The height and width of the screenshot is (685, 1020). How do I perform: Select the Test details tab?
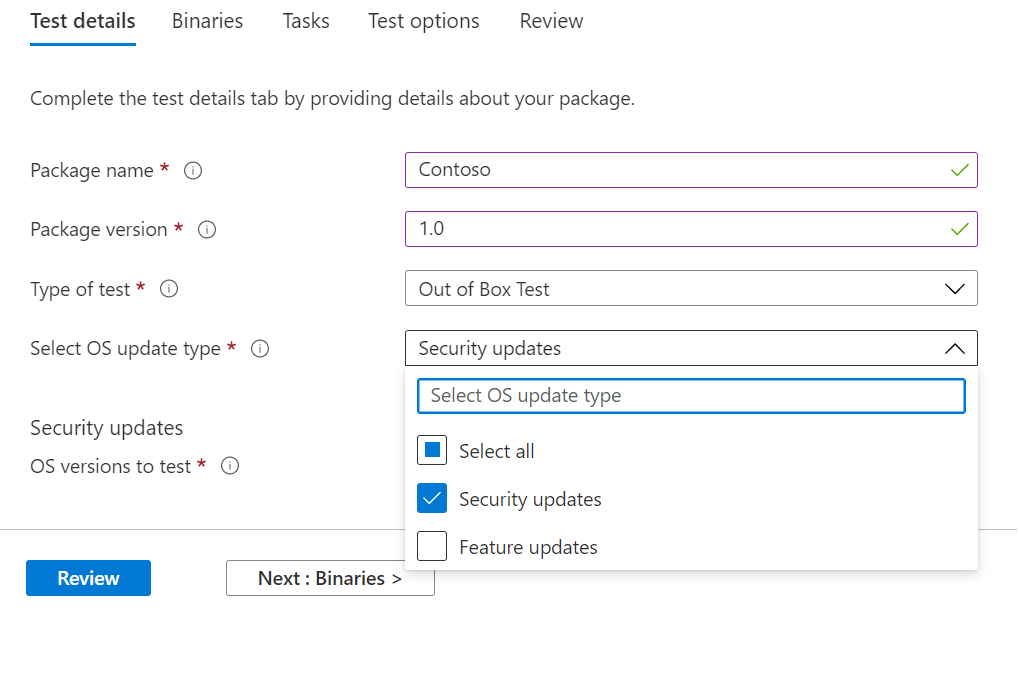(x=83, y=21)
